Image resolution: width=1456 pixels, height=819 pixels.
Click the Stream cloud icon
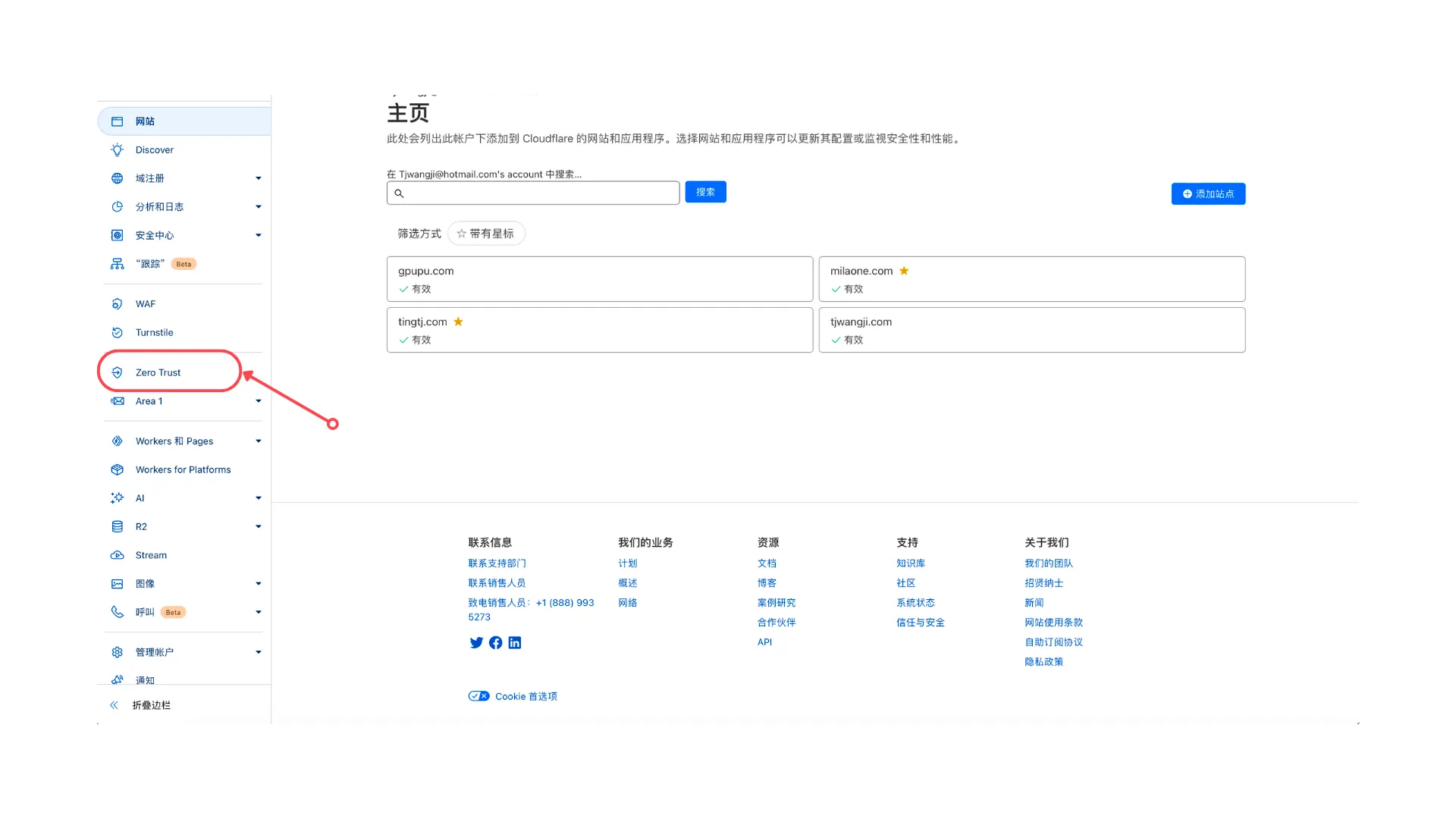pos(117,556)
